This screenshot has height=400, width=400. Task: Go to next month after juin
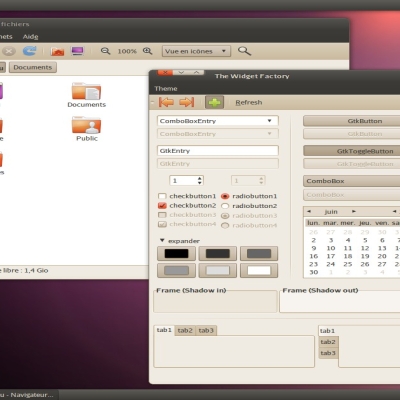pyautogui.click(x=354, y=211)
